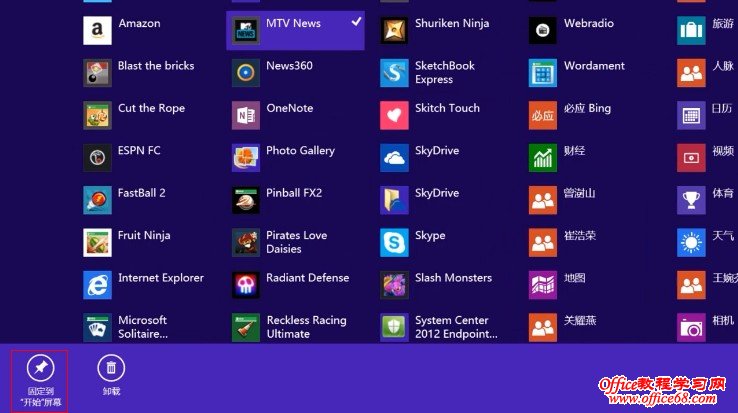This screenshot has height=413, width=738.
Task: Open the Weather sun icon
Action: pyautogui.click(x=691, y=243)
